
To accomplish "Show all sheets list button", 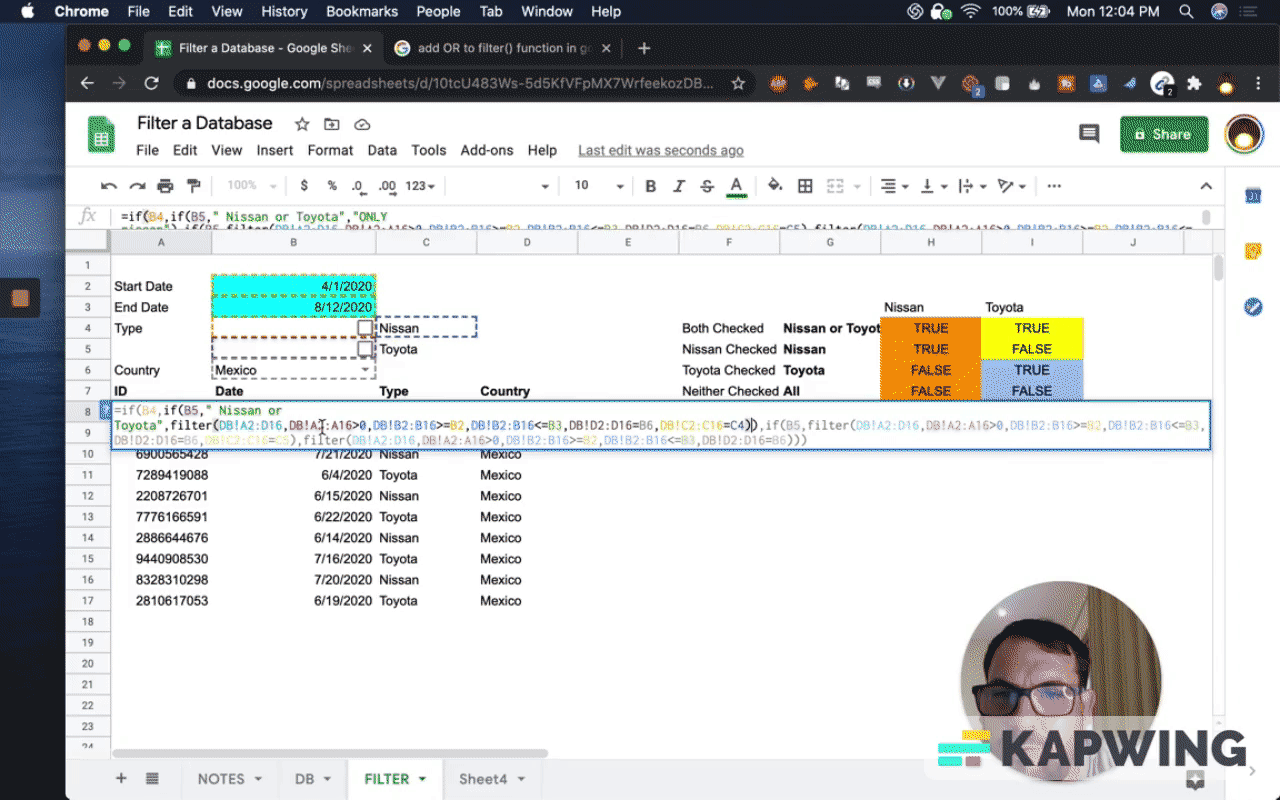I will tap(152, 779).
